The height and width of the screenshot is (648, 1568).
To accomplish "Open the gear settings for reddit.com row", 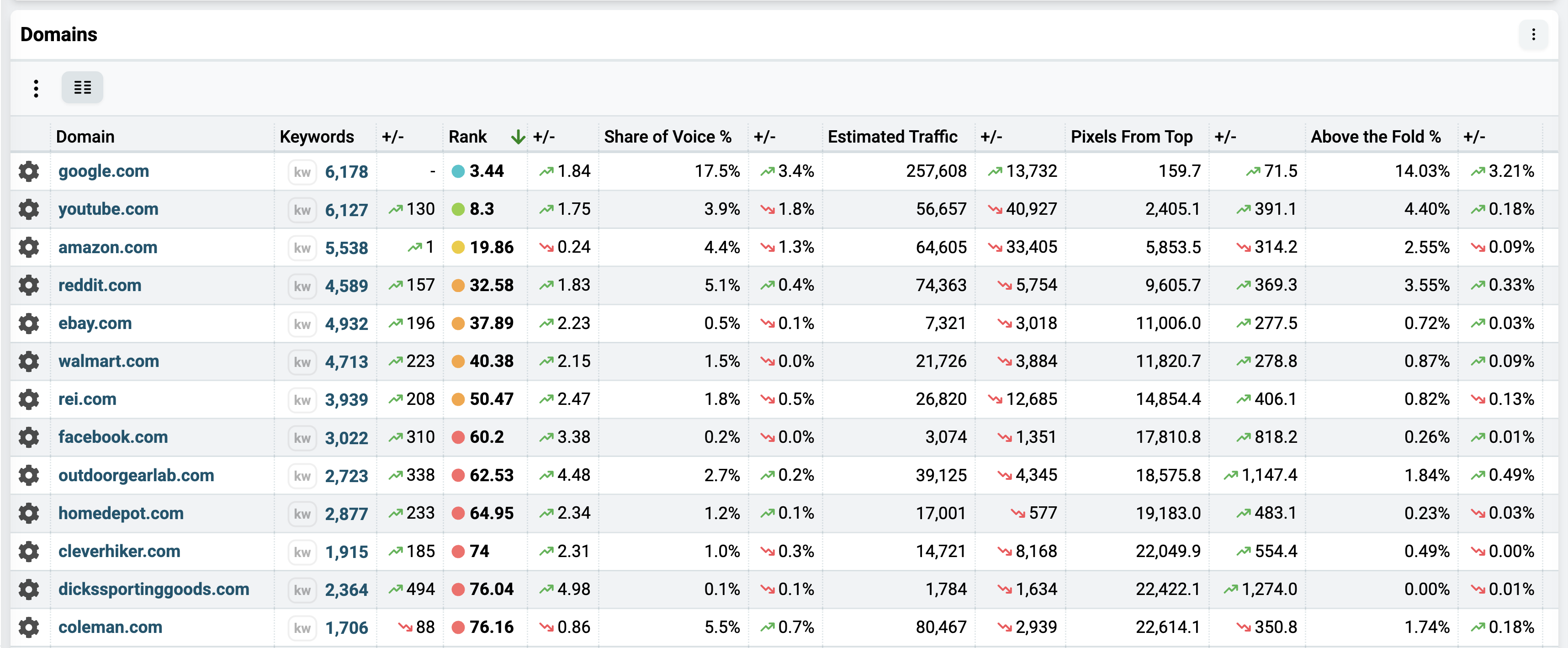I will point(29,285).
